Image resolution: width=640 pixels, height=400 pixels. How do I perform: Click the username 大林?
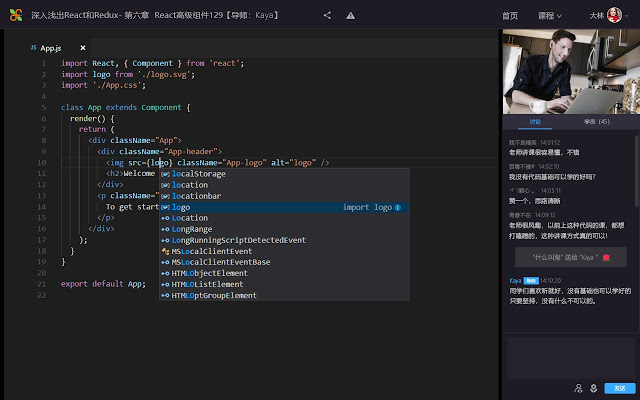coord(596,16)
